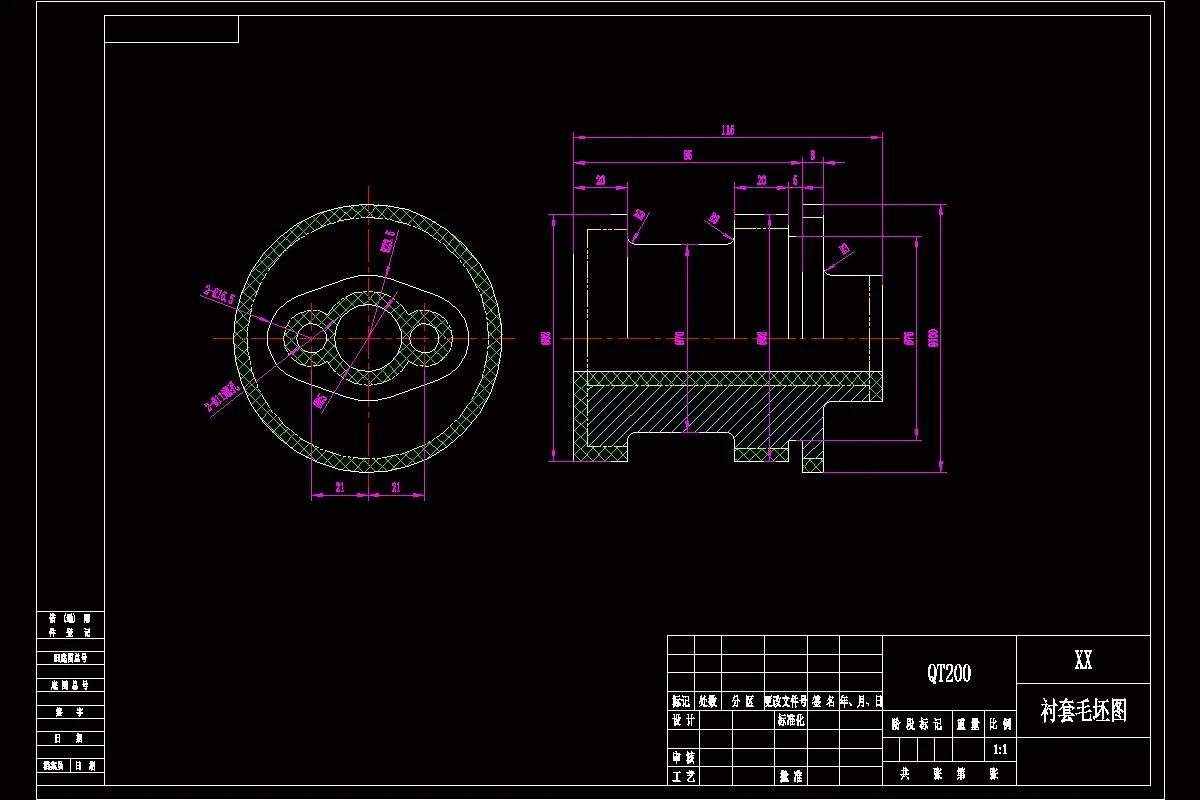This screenshot has height=800, width=1200.
Task: Click the "Ø76" diameter dimension text
Action: pos(909,337)
